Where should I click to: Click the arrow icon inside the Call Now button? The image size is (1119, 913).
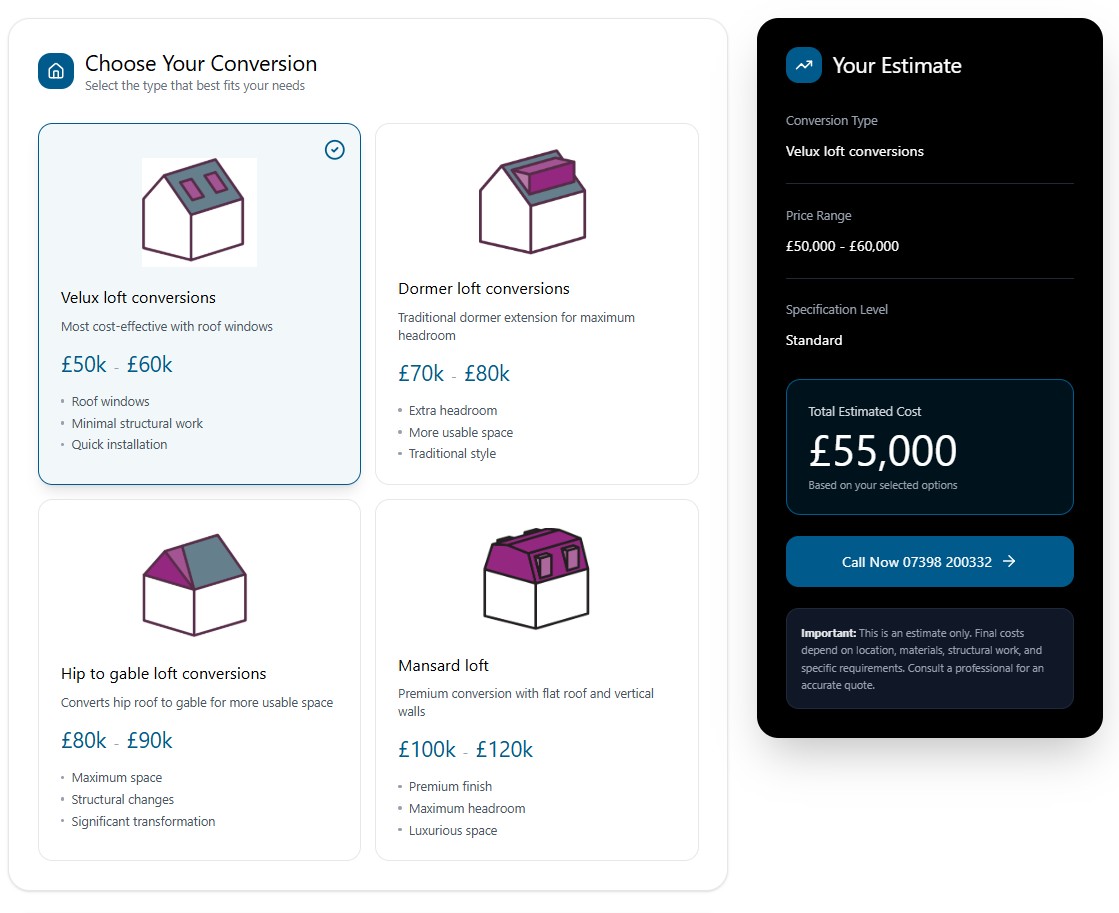1010,561
